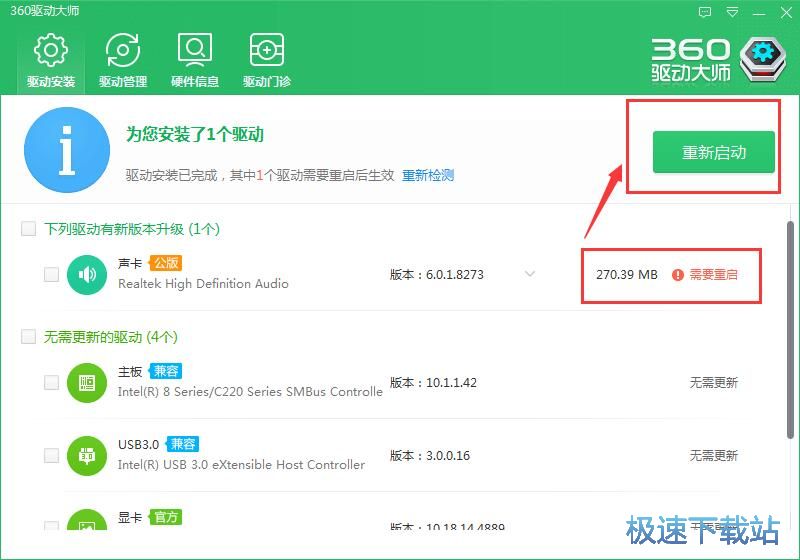The image size is (800, 560).
Task: Select the 版本：6.0.1.8273 text
Action: [437, 274]
